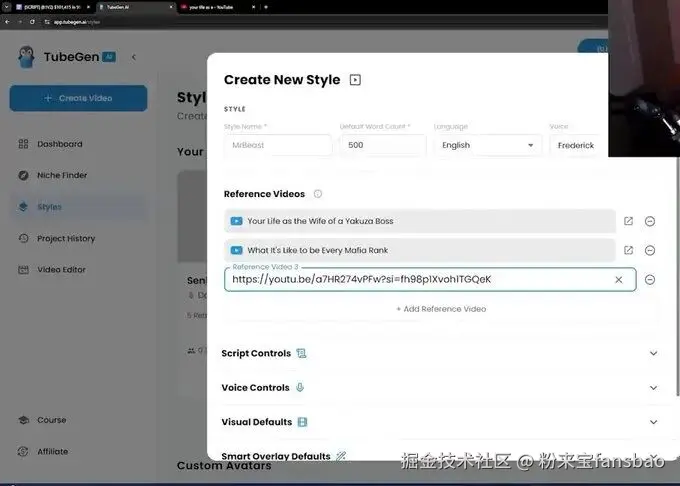Click the Affiliate icon in the sidebar
The height and width of the screenshot is (486, 680).
[23, 451]
